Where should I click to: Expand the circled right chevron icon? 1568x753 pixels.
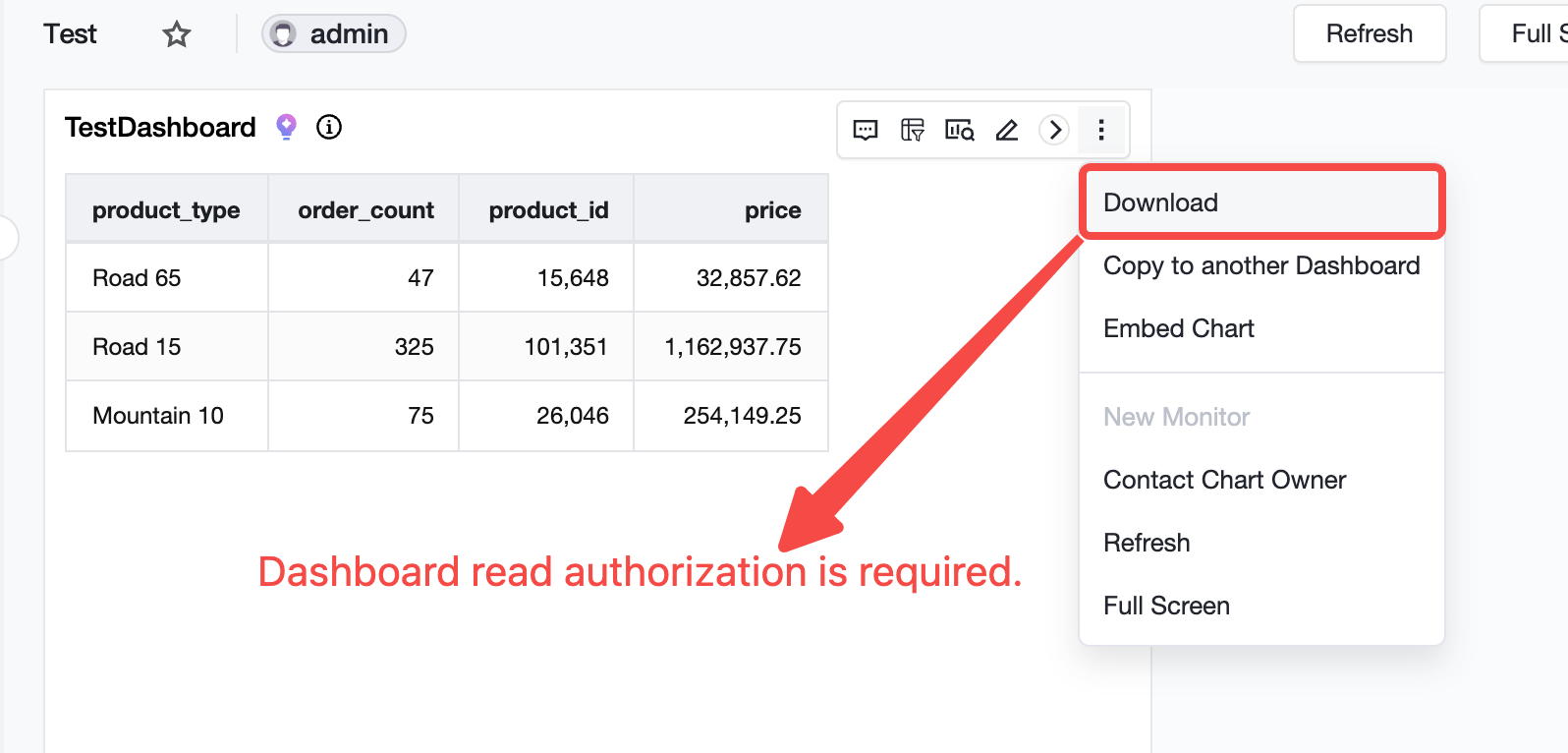[1054, 130]
